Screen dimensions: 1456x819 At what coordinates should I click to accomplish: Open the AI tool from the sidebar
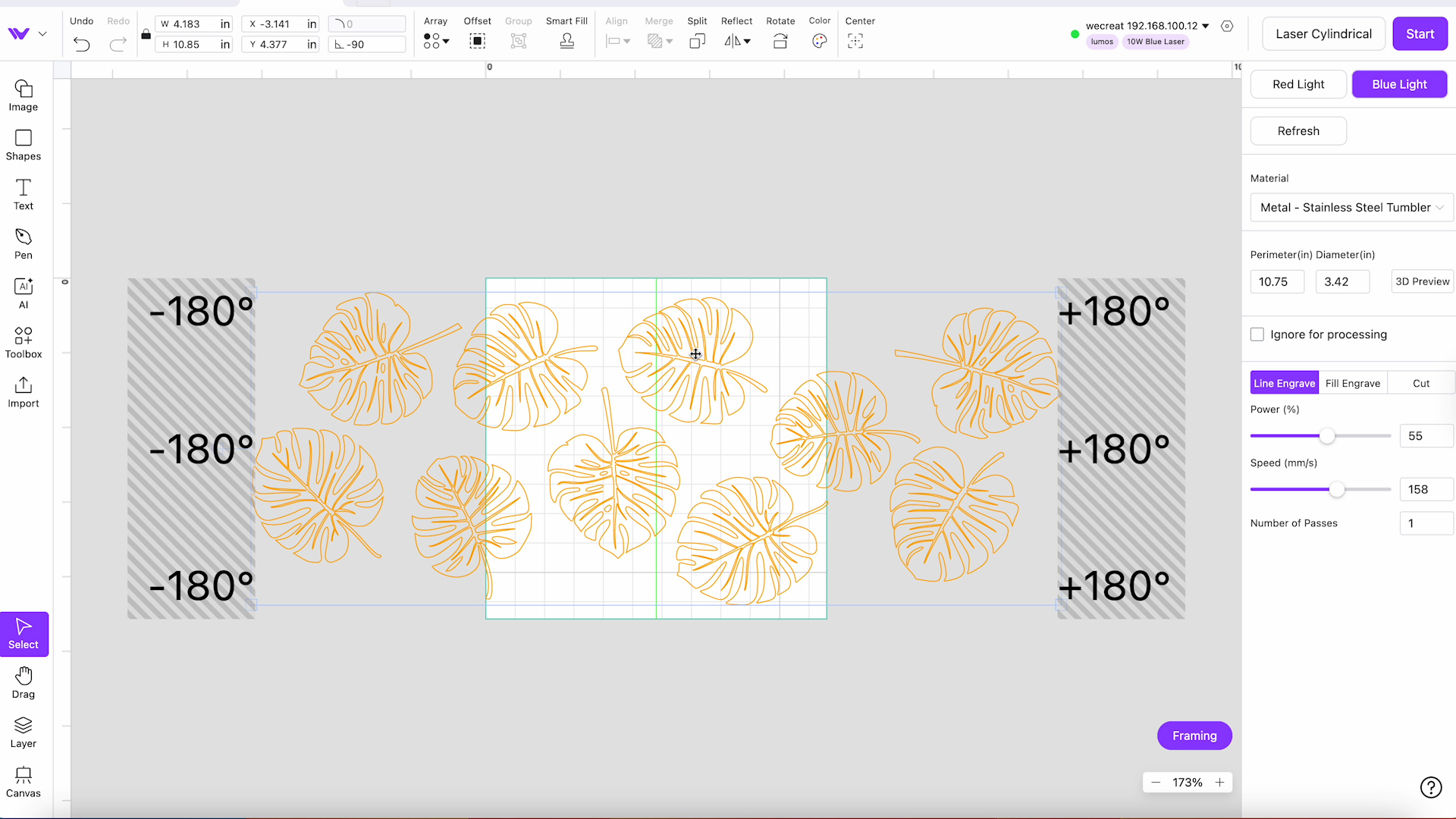[23, 293]
